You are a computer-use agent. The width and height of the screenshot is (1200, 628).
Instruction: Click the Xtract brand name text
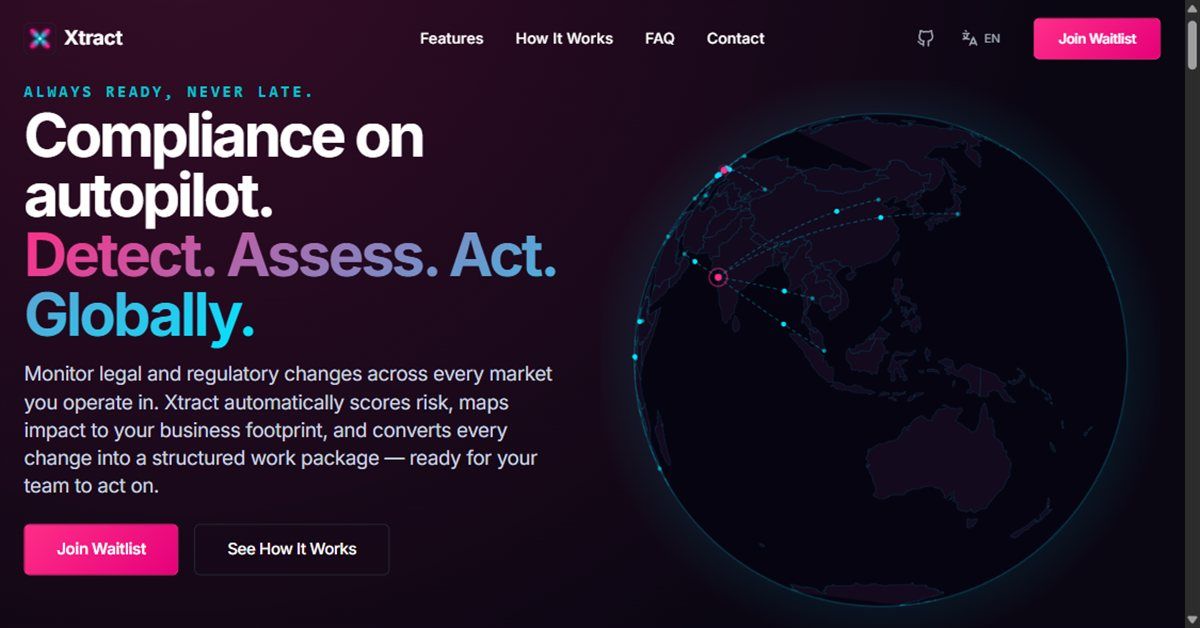[93, 39]
